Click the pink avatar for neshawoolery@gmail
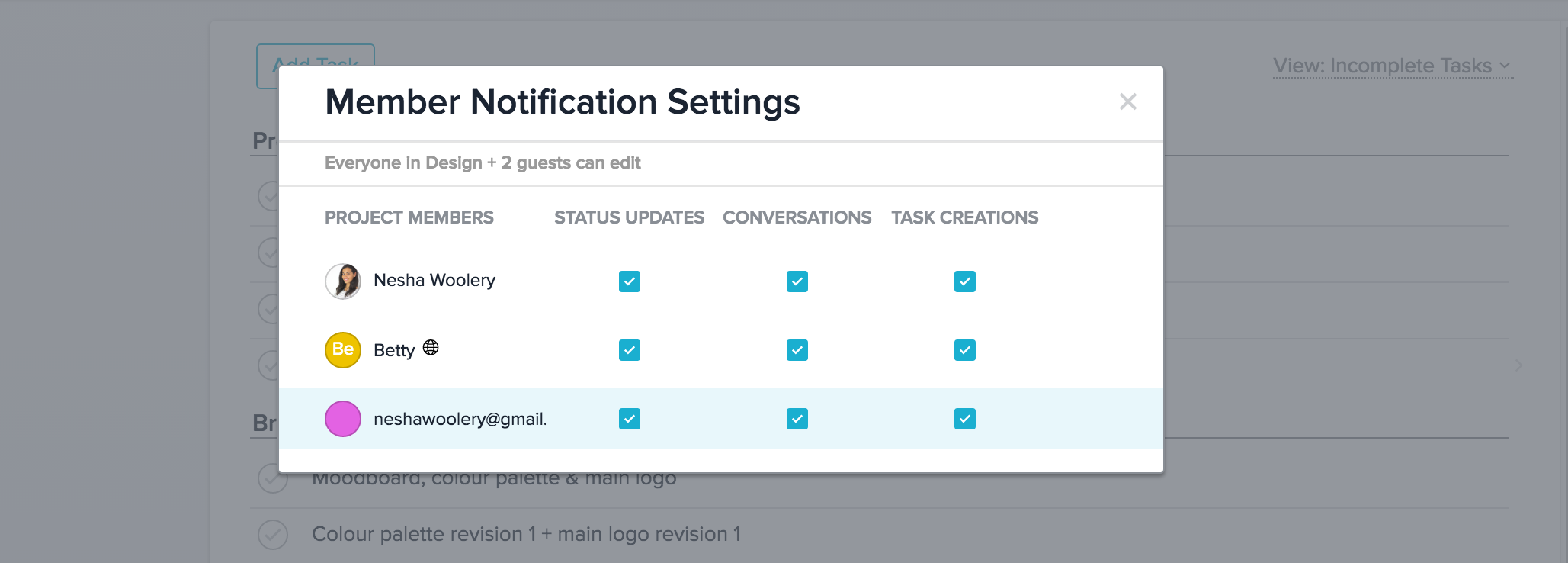Viewport: 1568px width, 563px height. coord(343,419)
